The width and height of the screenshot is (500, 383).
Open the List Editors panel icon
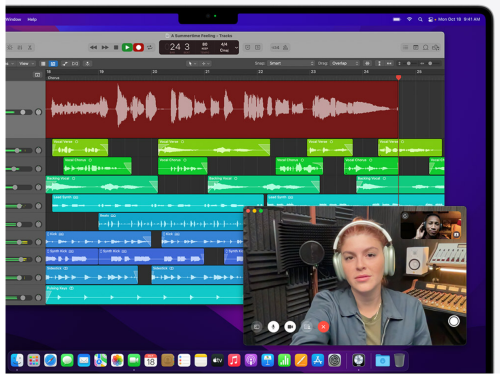point(405,47)
